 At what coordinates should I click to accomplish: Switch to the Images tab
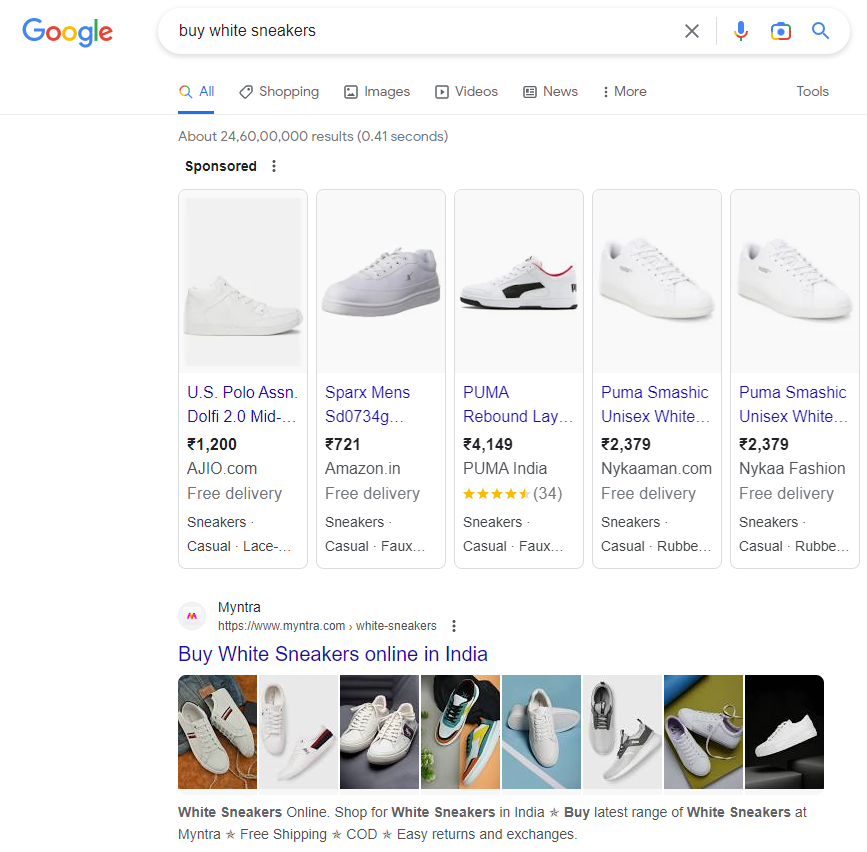tap(377, 91)
